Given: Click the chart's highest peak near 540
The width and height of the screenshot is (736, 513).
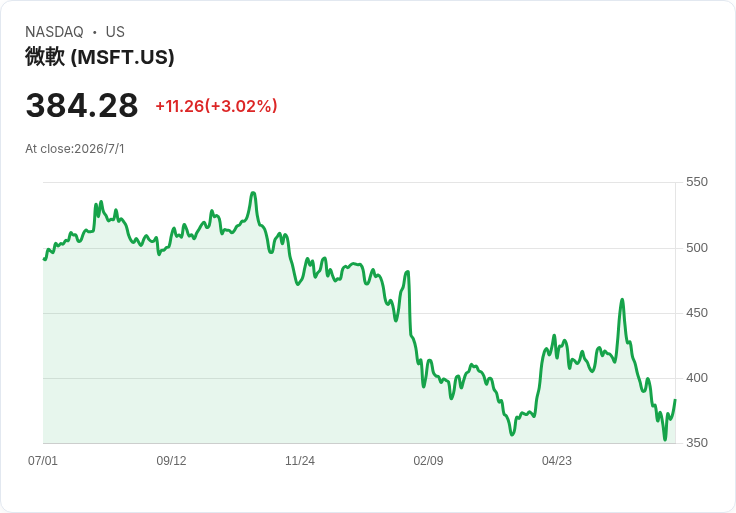Looking at the screenshot, I should [x=253, y=192].
